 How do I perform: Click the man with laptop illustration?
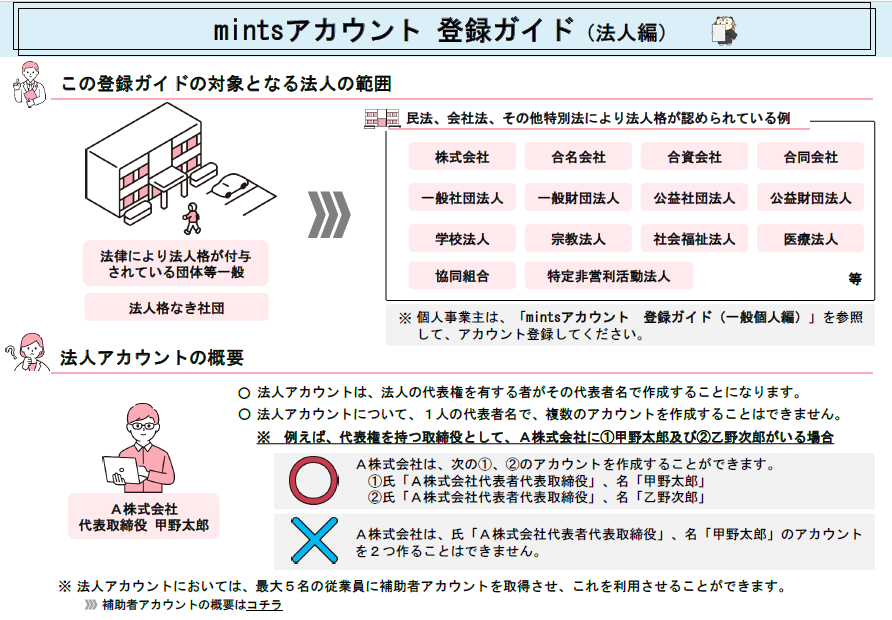pos(139,448)
